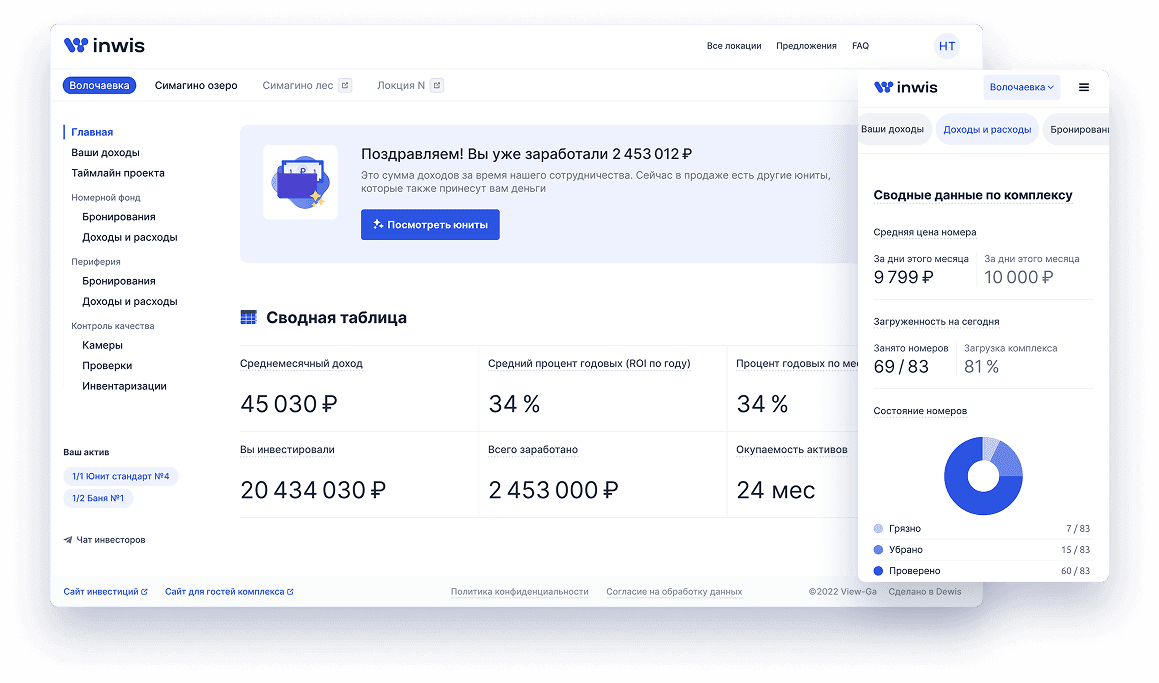Select the Волочаевка location tab
This screenshot has width=1159, height=683.
click(x=99, y=86)
